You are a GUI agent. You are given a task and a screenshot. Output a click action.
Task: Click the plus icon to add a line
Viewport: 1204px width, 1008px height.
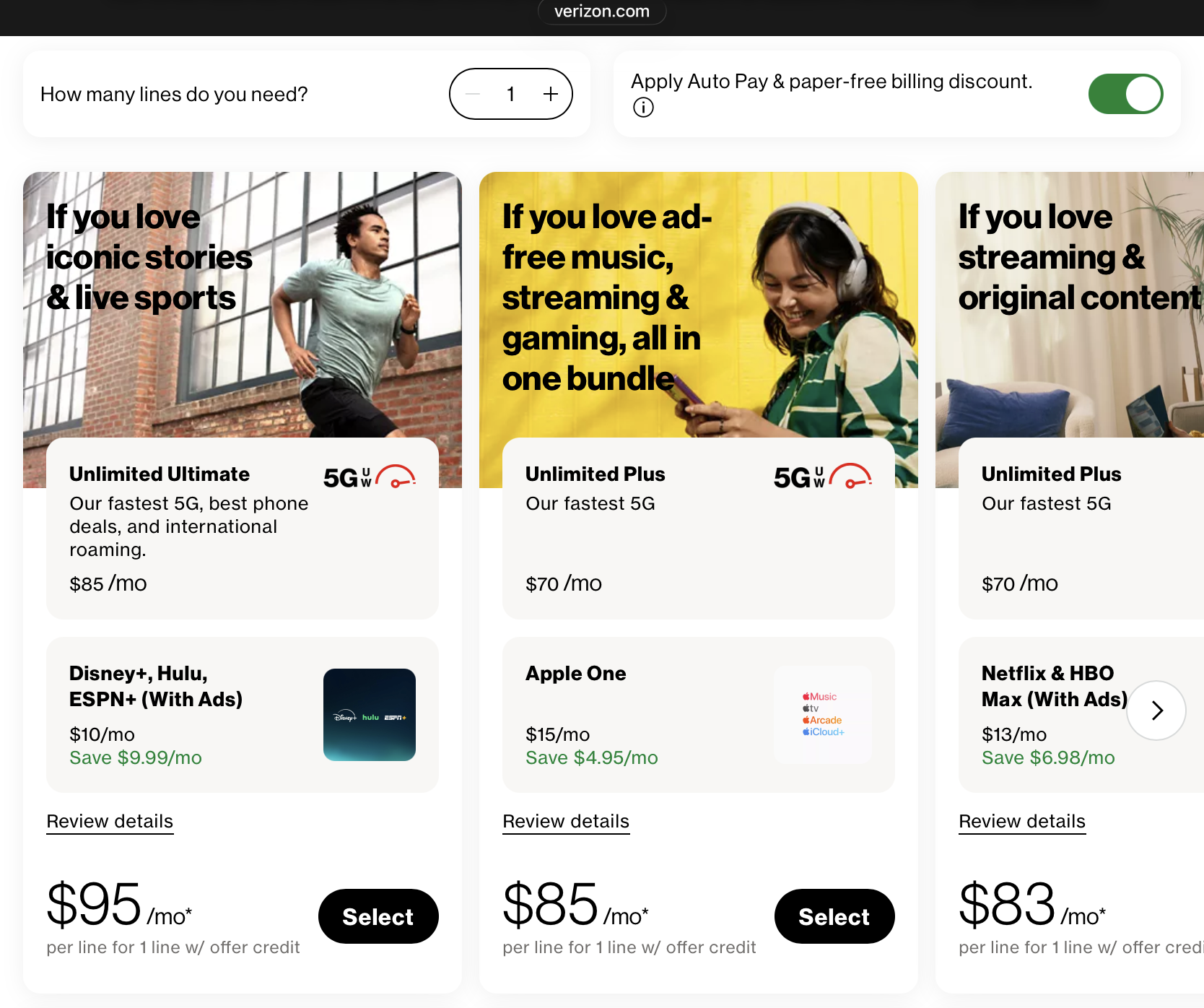pos(551,94)
